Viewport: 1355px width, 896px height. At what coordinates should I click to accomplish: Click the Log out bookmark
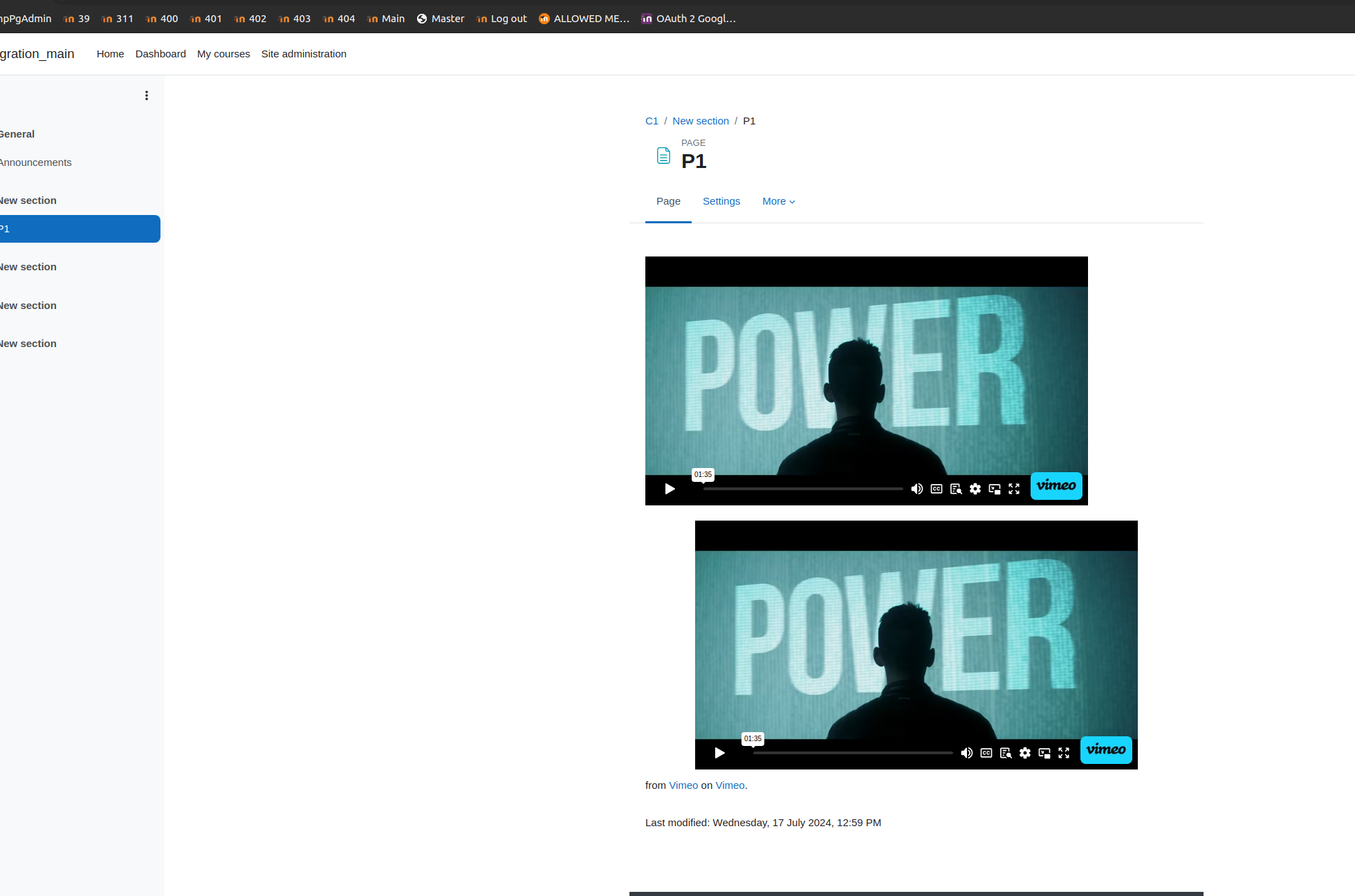click(501, 19)
